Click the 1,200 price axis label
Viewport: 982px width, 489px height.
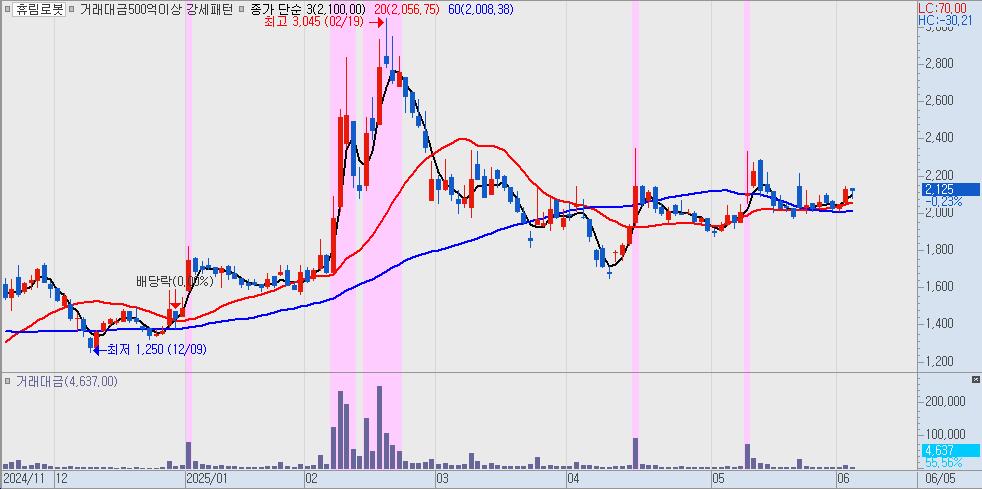tap(939, 361)
